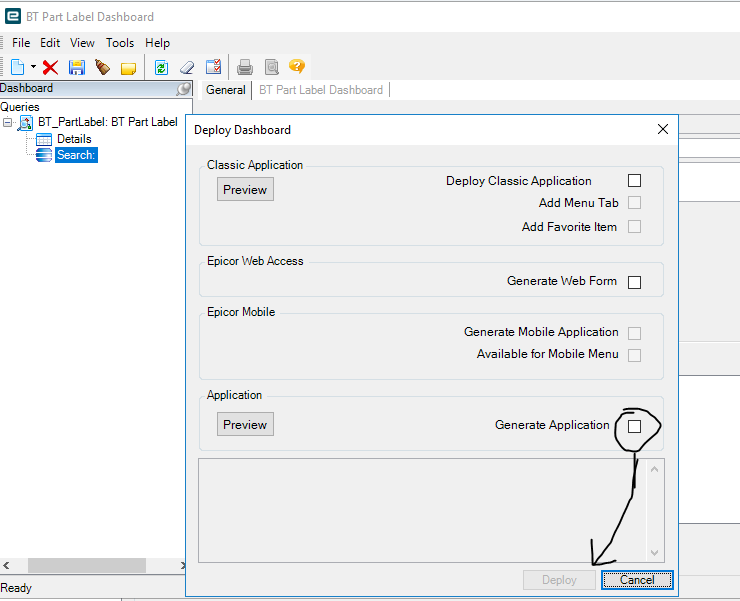Open the dropdown arrow beside New icon

click(33, 67)
